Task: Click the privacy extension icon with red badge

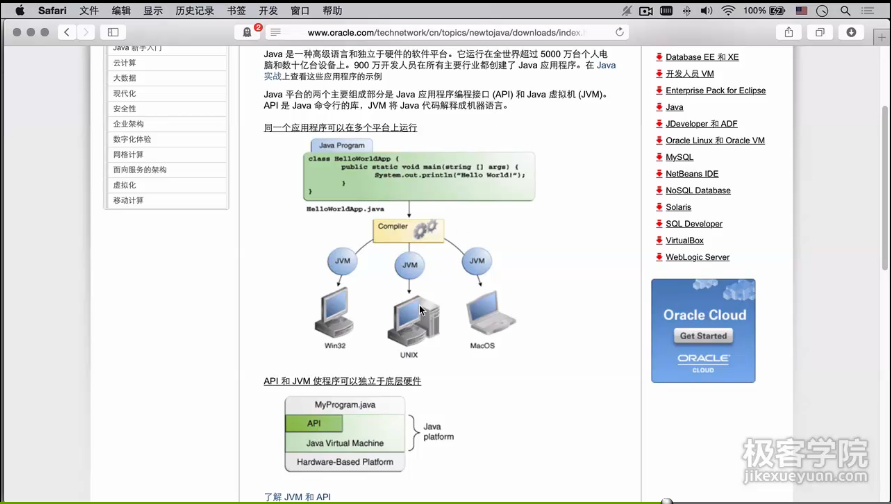Action: pyautogui.click(x=248, y=32)
